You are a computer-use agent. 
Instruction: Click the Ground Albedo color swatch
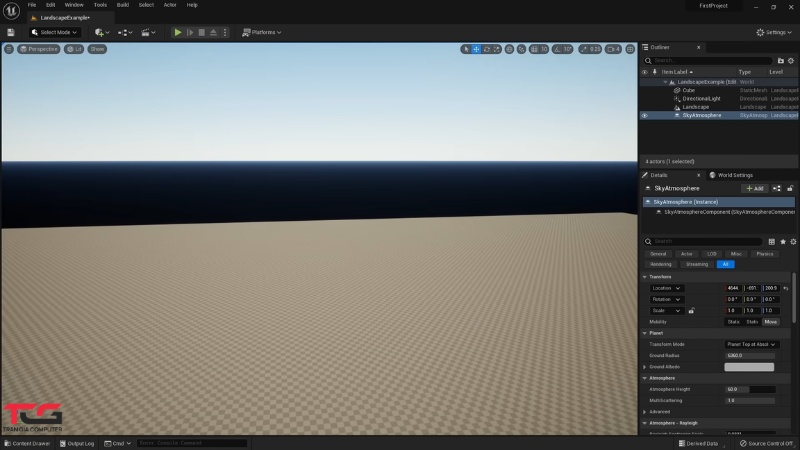click(749, 367)
